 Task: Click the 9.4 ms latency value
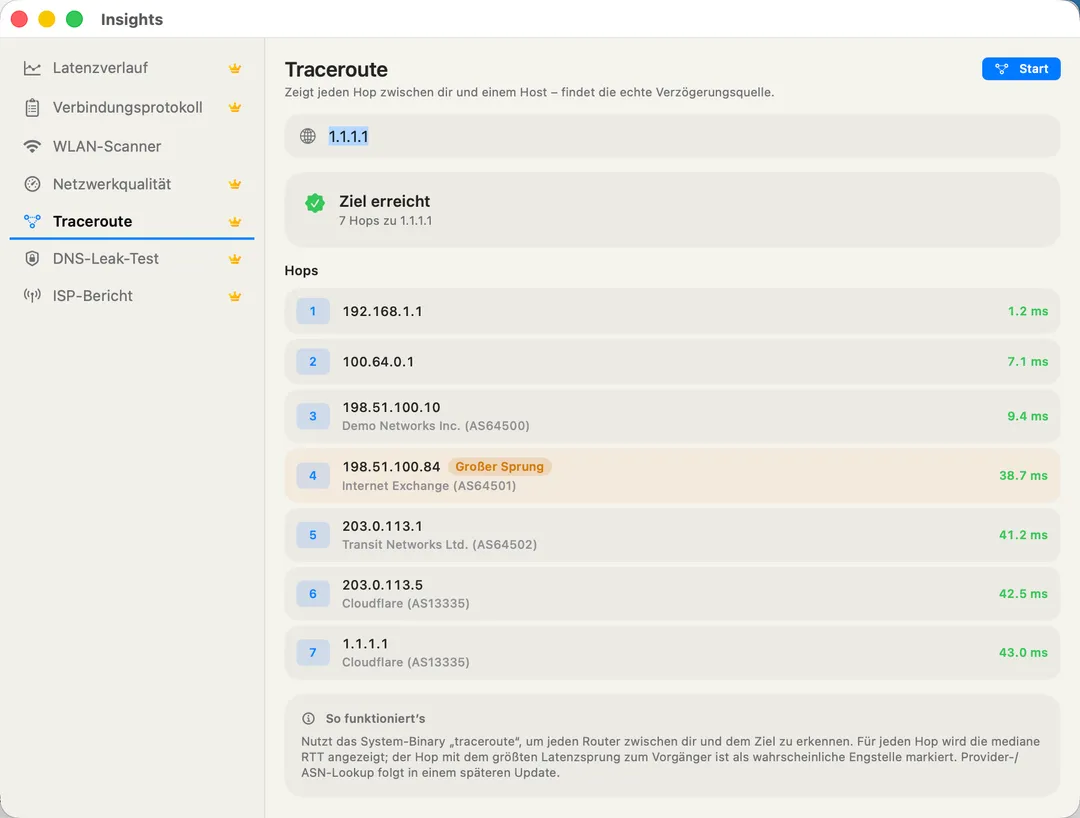(x=1028, y=416)
